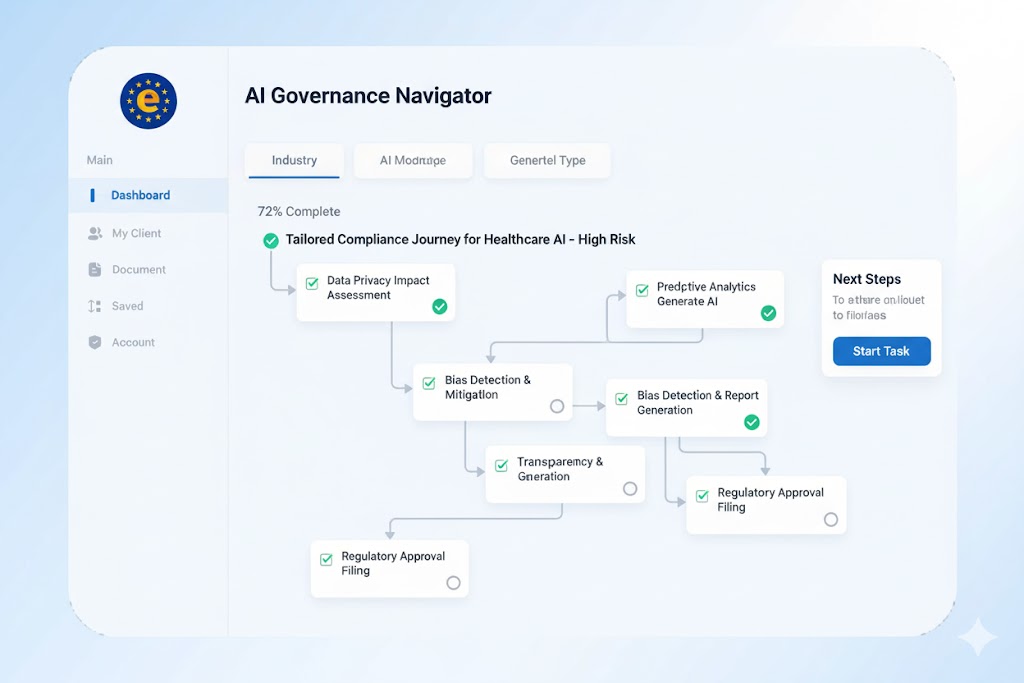
Task: Click the Saved sidebar icon
Action: pos(96,305)
